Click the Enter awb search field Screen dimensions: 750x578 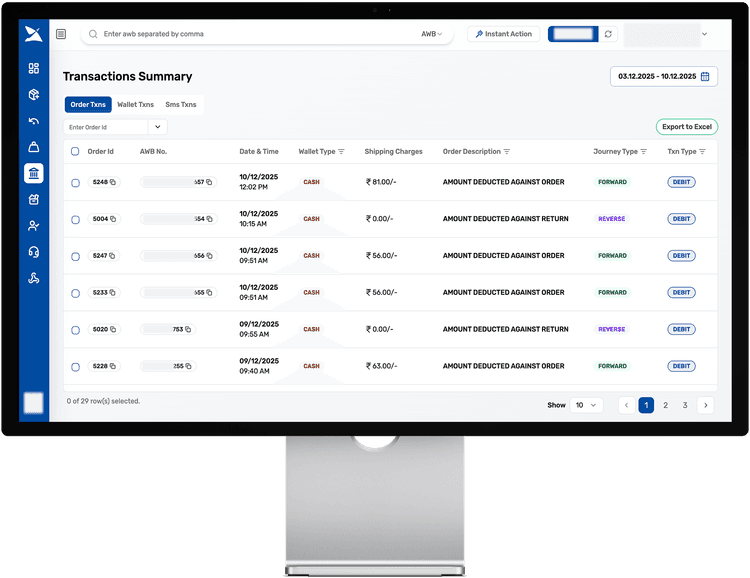[x=250, y=34]
